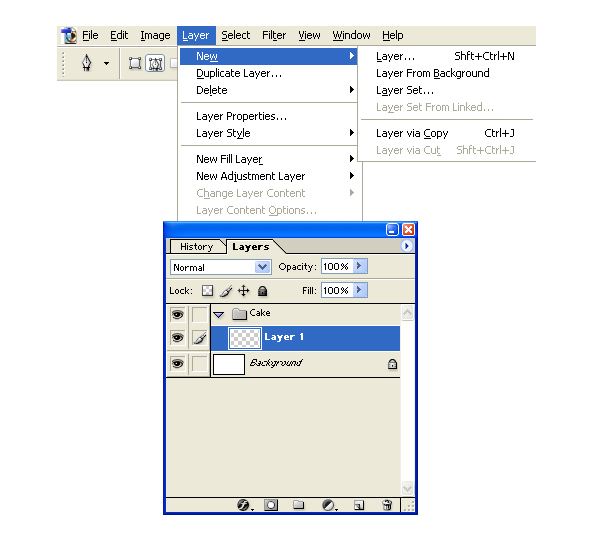Choose Layer... Shft+Ctrl+N in submenu
Viewport: 600px width, 543px height.
(x=446, y=56)
